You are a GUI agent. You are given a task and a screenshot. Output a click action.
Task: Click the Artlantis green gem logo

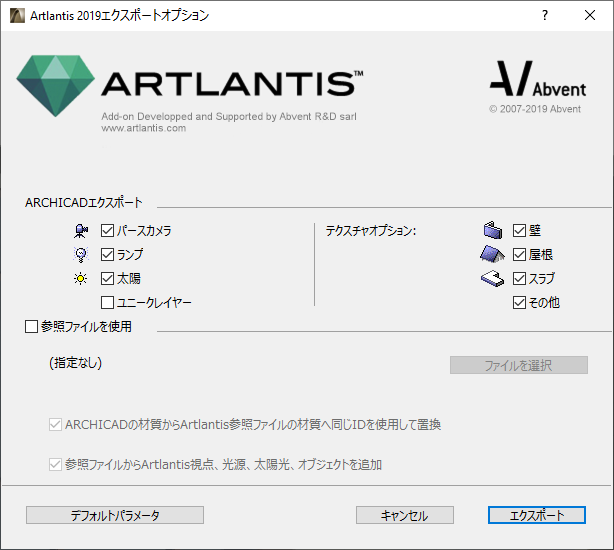(x=56, y=86)
